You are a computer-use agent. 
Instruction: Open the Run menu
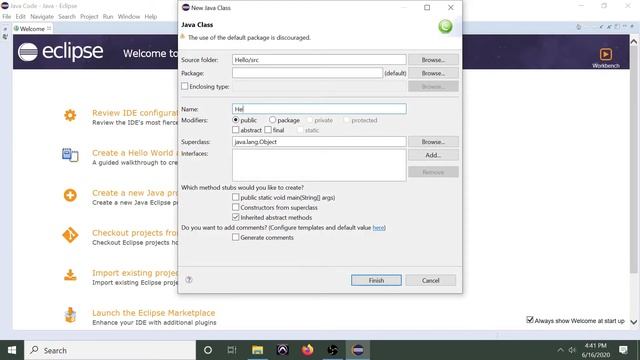click(108, 17)
